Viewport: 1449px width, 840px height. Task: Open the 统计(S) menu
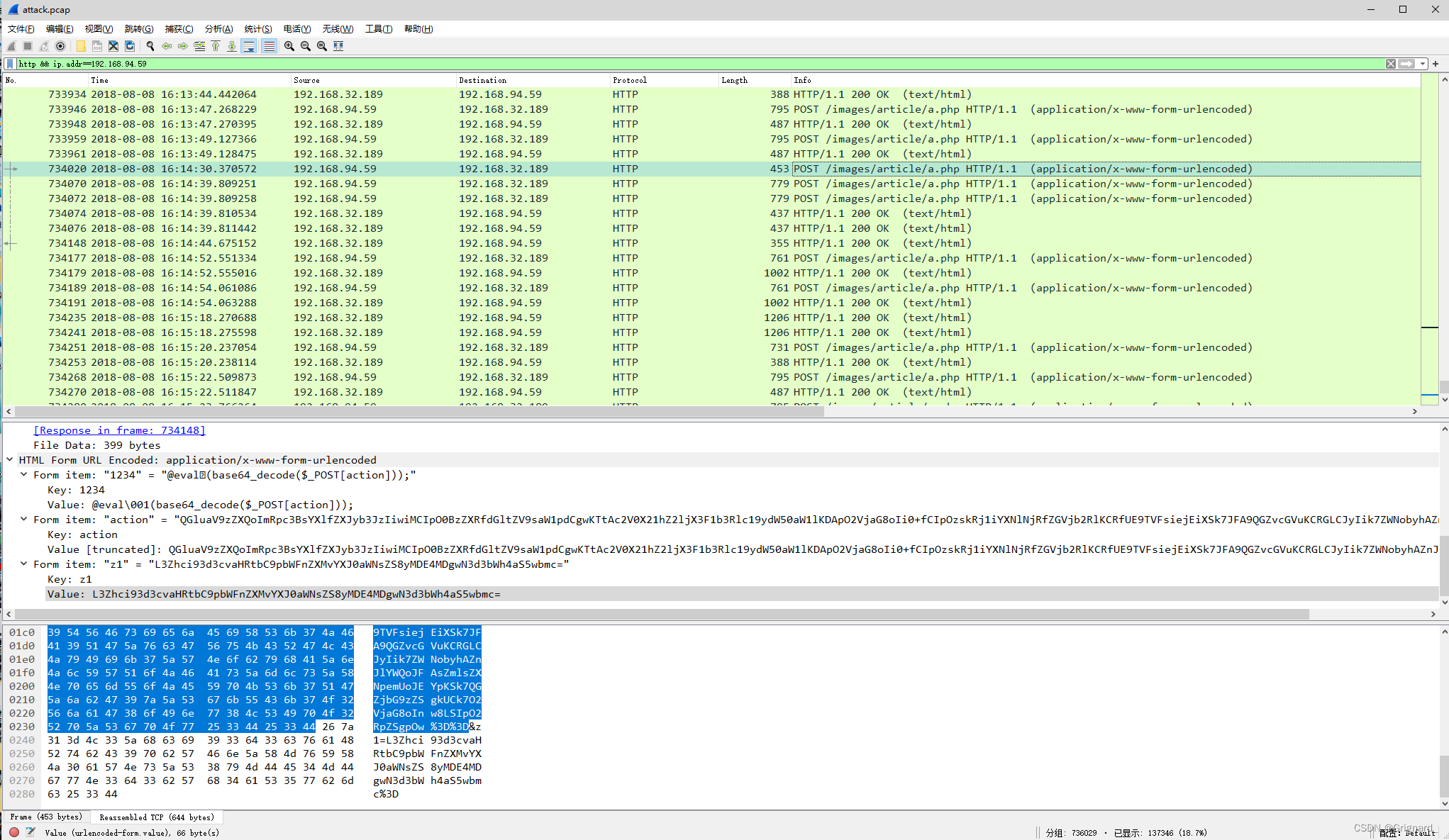click(x=258, y=29)
